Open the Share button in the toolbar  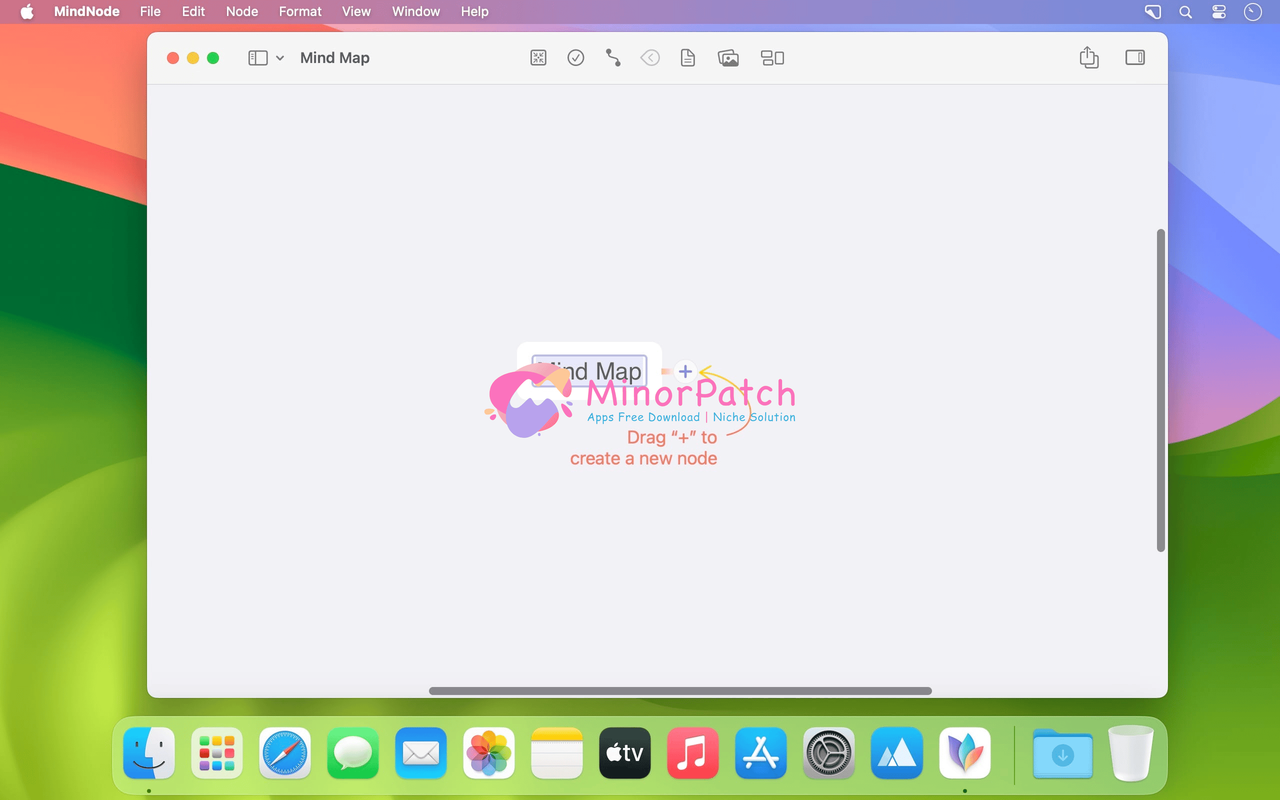(x=1089, y=58)
